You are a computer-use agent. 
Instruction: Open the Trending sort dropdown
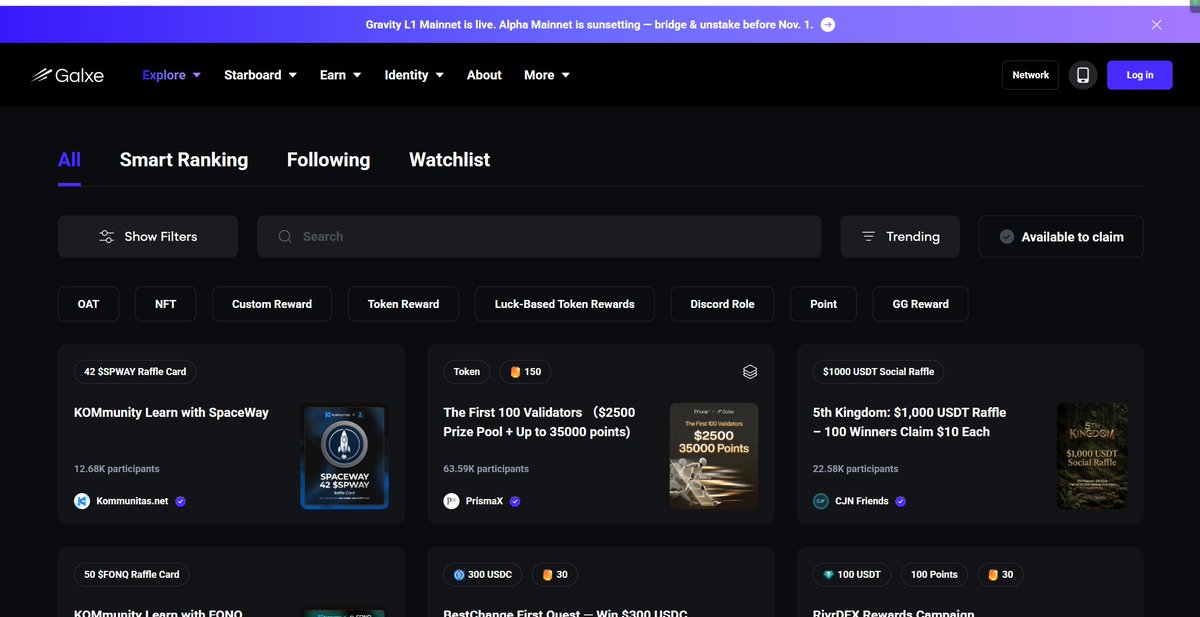pos(900,237)
